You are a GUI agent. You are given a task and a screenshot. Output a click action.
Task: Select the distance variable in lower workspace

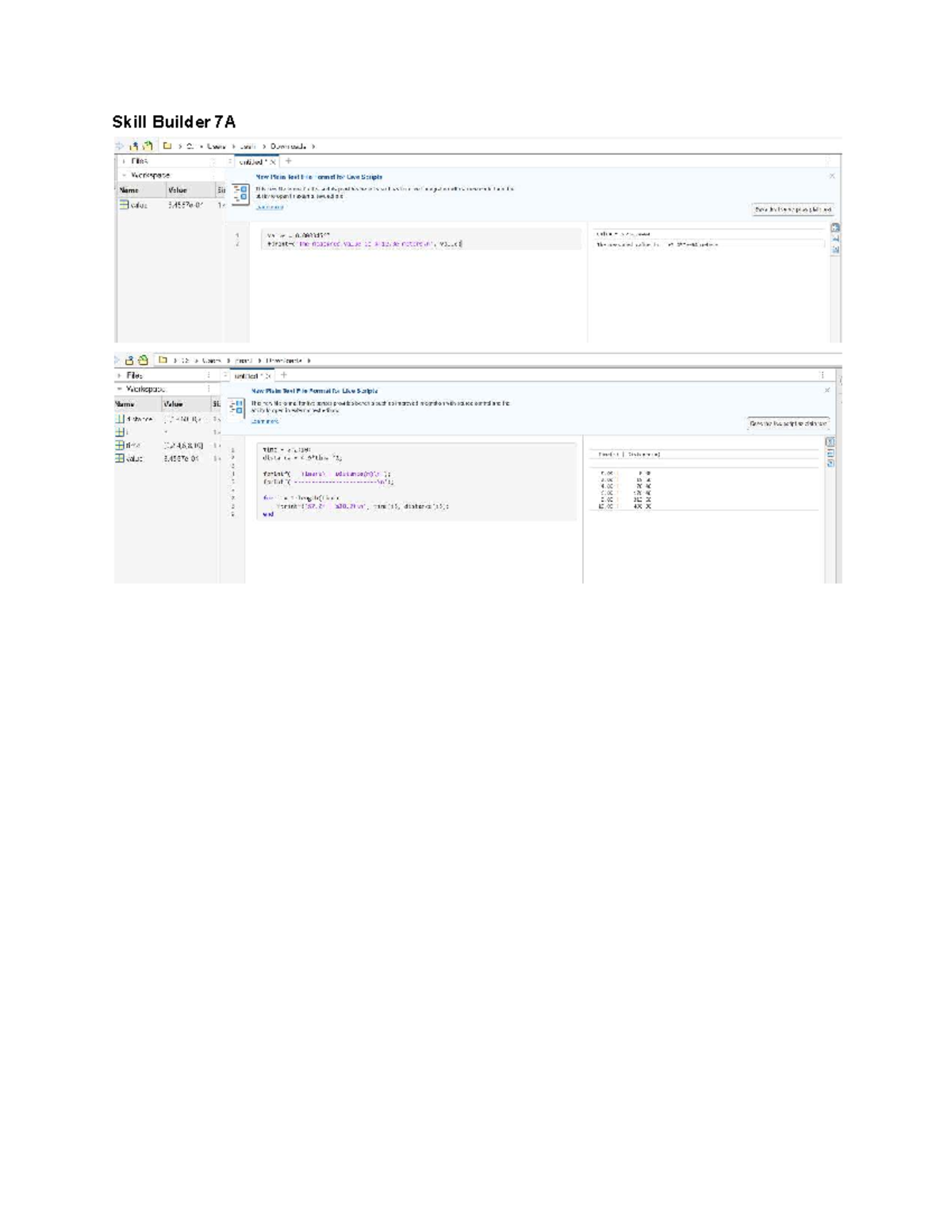click(134, 419)
